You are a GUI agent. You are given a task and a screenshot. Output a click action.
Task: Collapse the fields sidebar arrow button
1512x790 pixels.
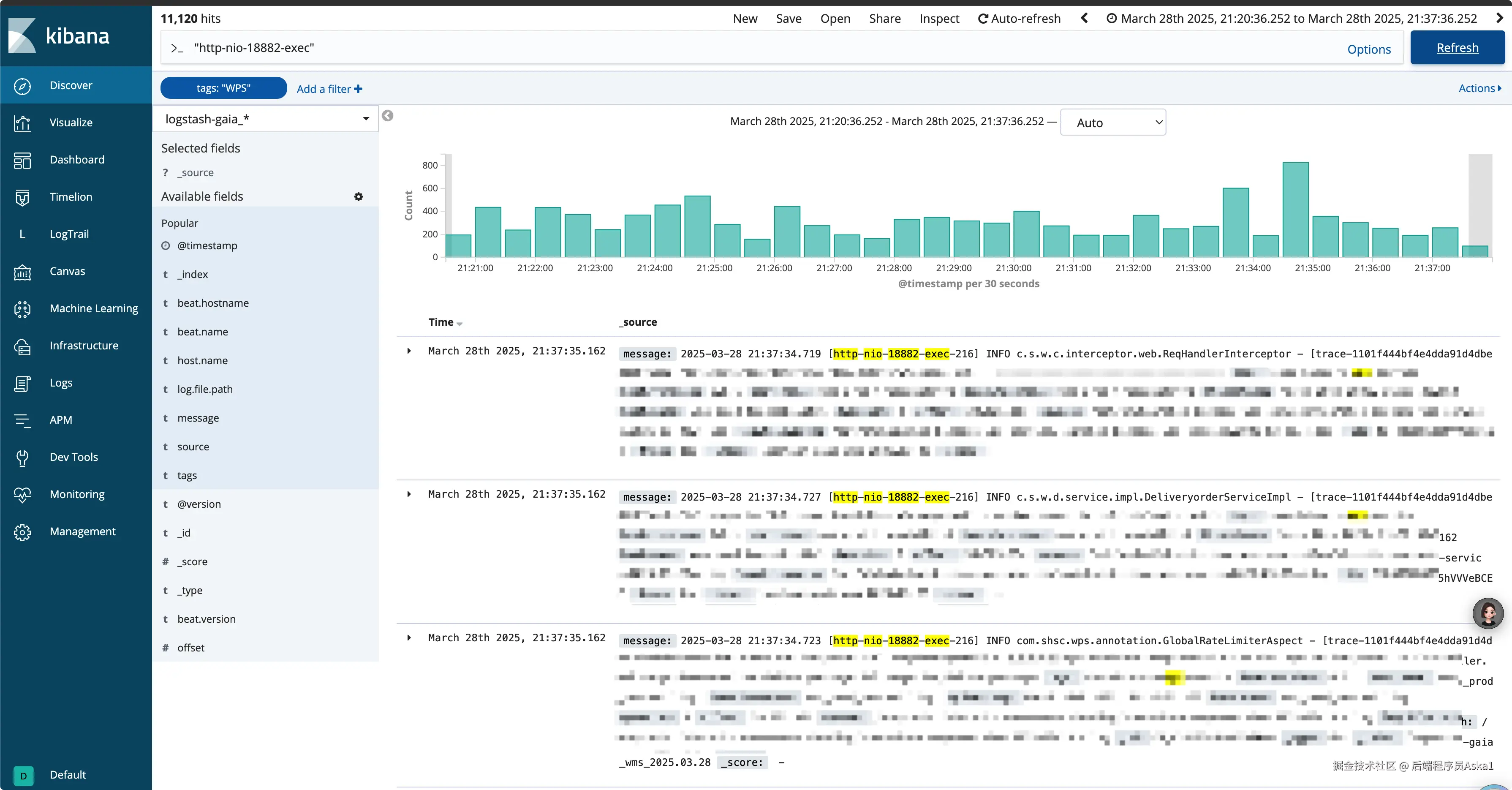pos(387,116)
